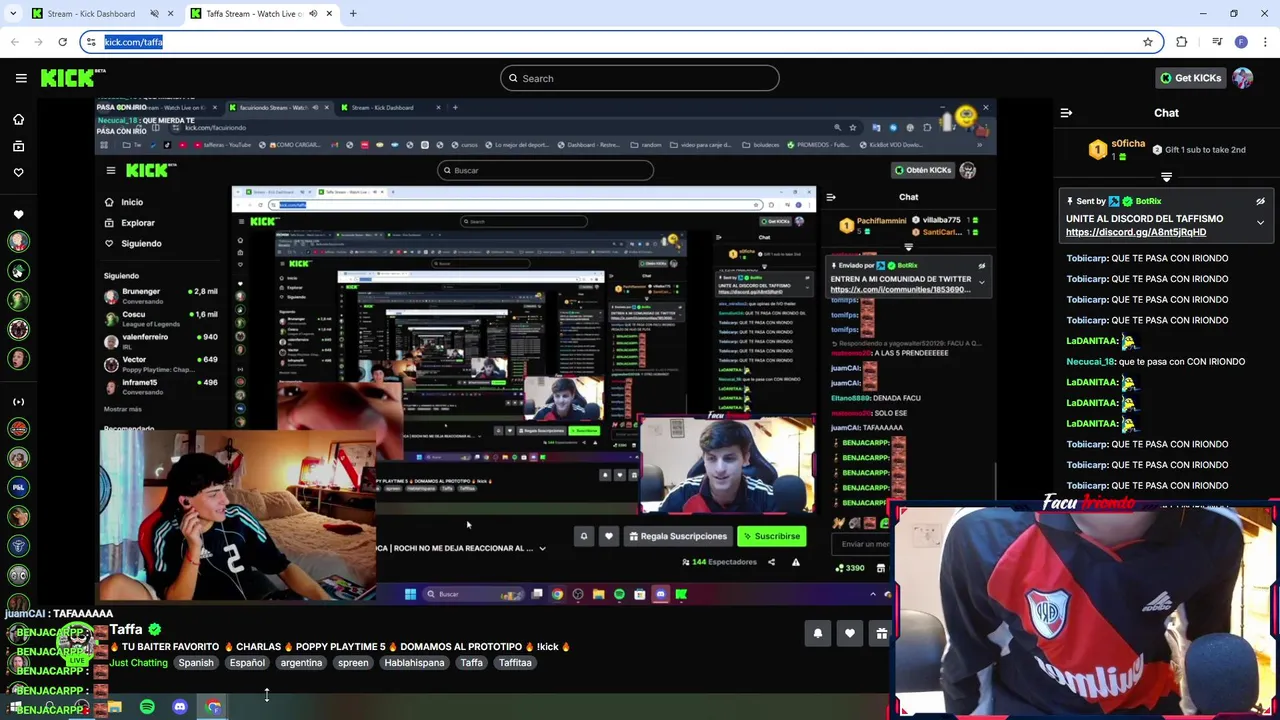Open first followed channel avatar in sidebar
1280x720 pixels.
[x=18, y=241]
